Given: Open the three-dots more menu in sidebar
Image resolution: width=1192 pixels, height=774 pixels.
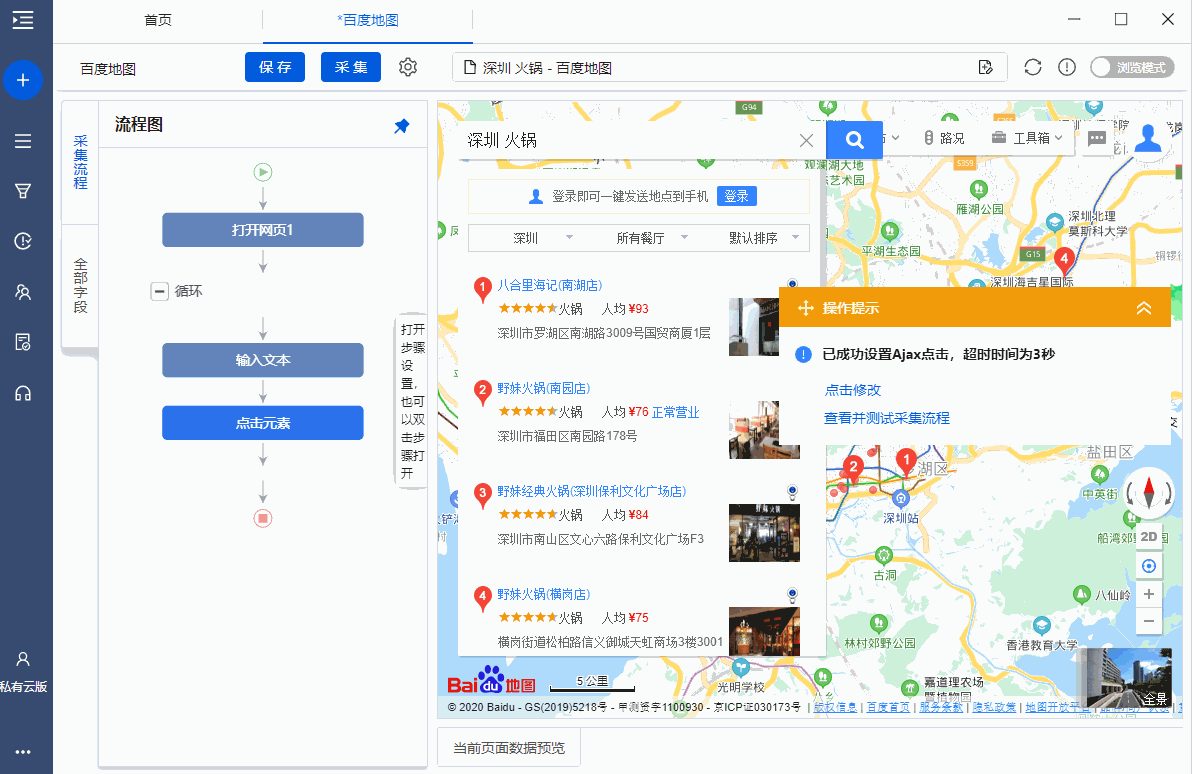Looking at the screenshot, I should coord(23,752).
